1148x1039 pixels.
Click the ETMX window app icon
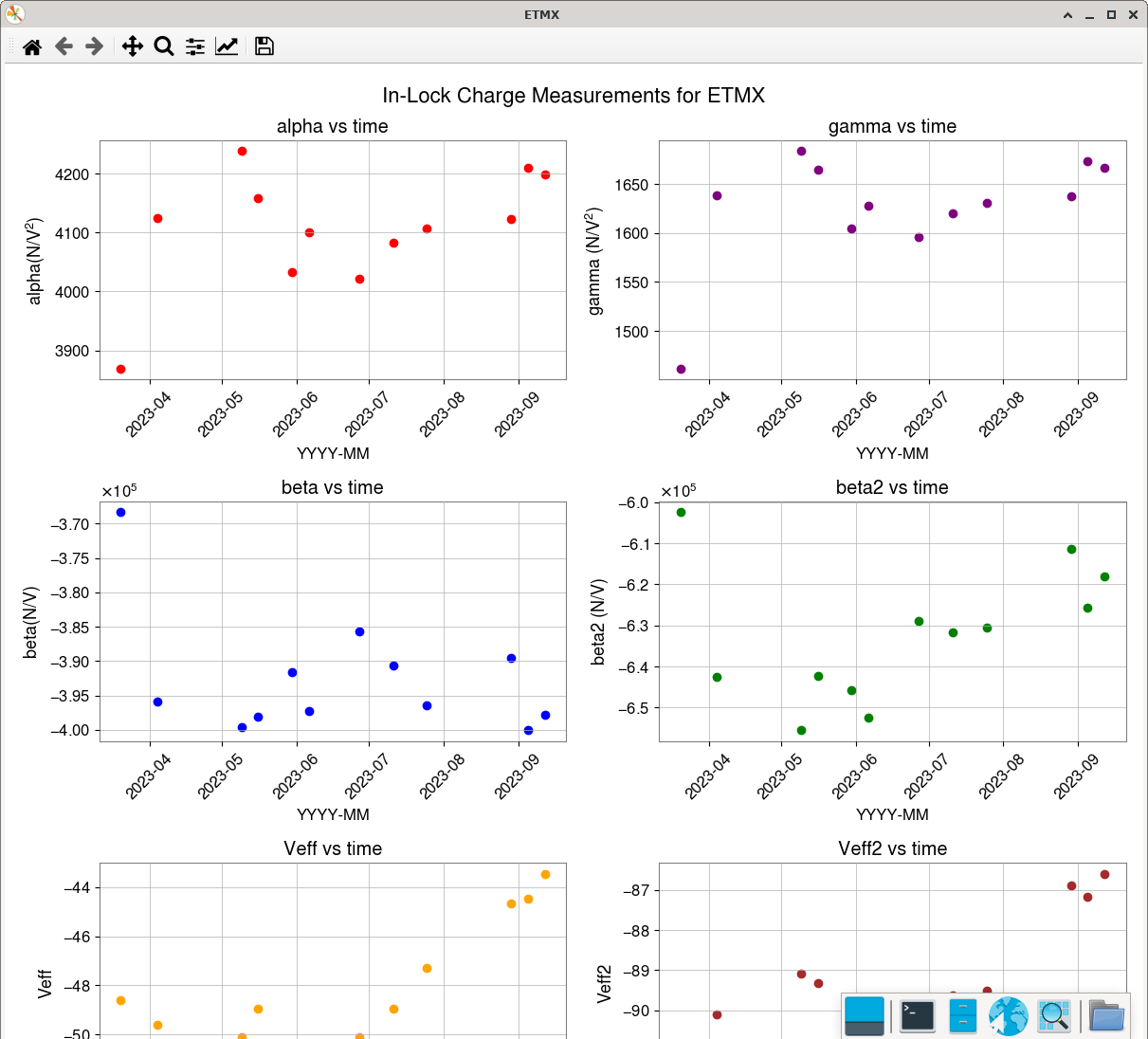pyautogui.click(x=15, y=14)
